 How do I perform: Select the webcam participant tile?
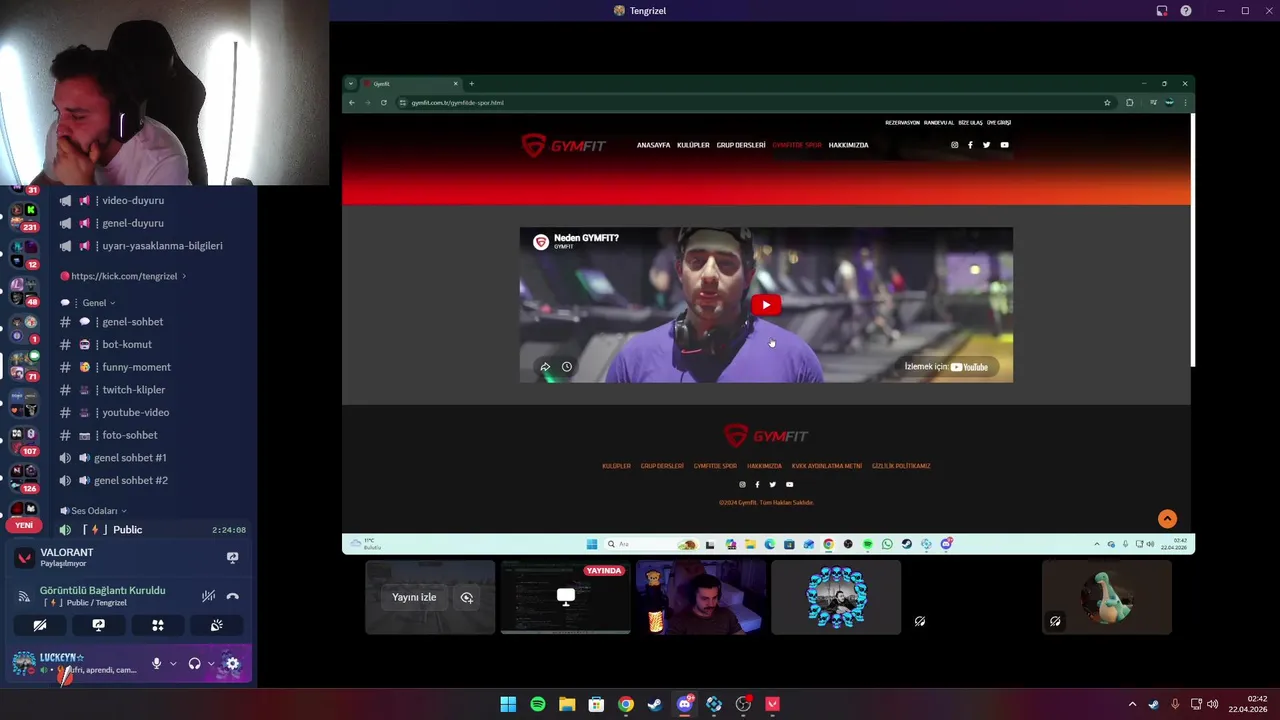pos(701,597)
